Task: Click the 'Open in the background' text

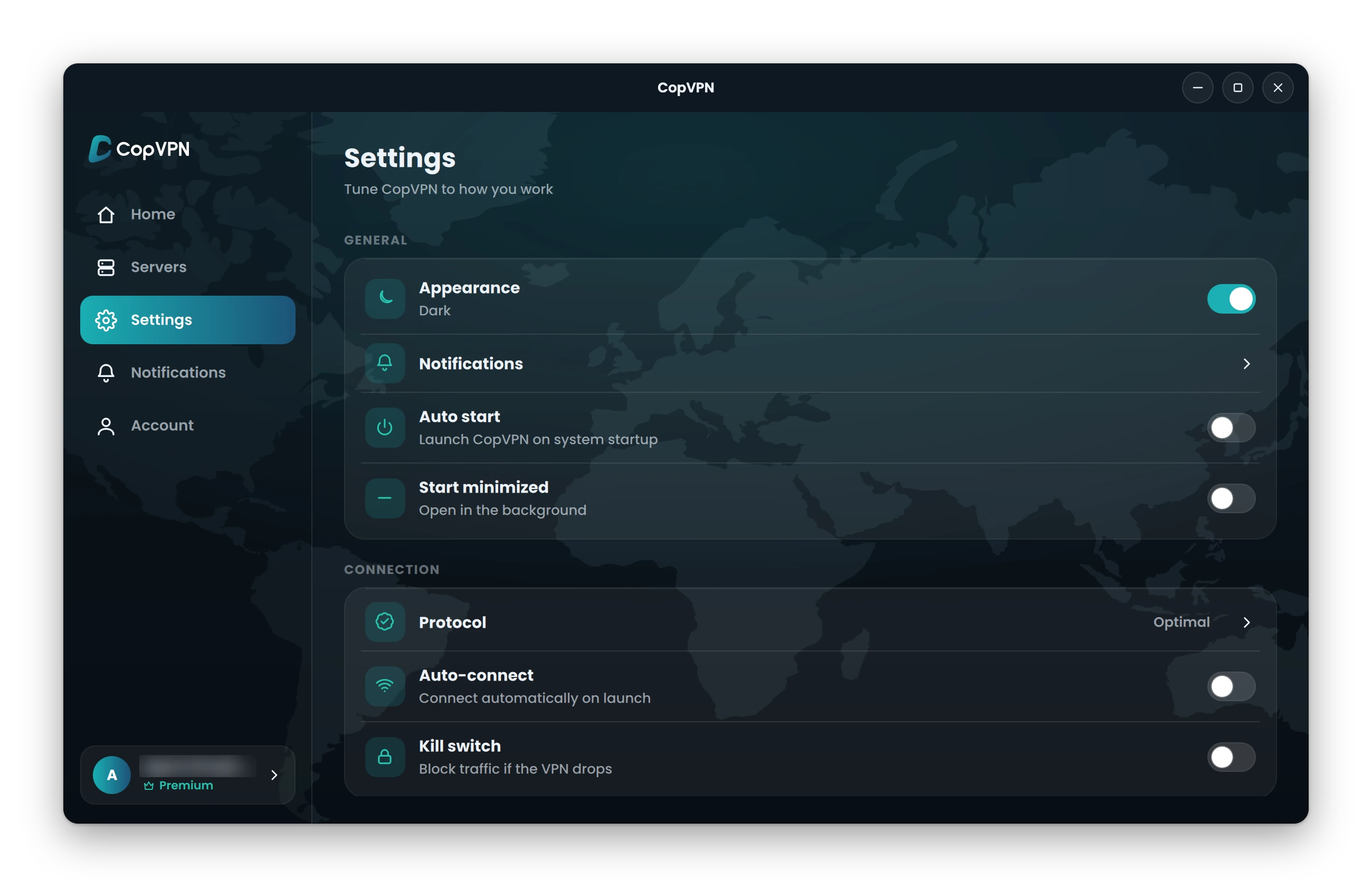Action: (502, 511)
